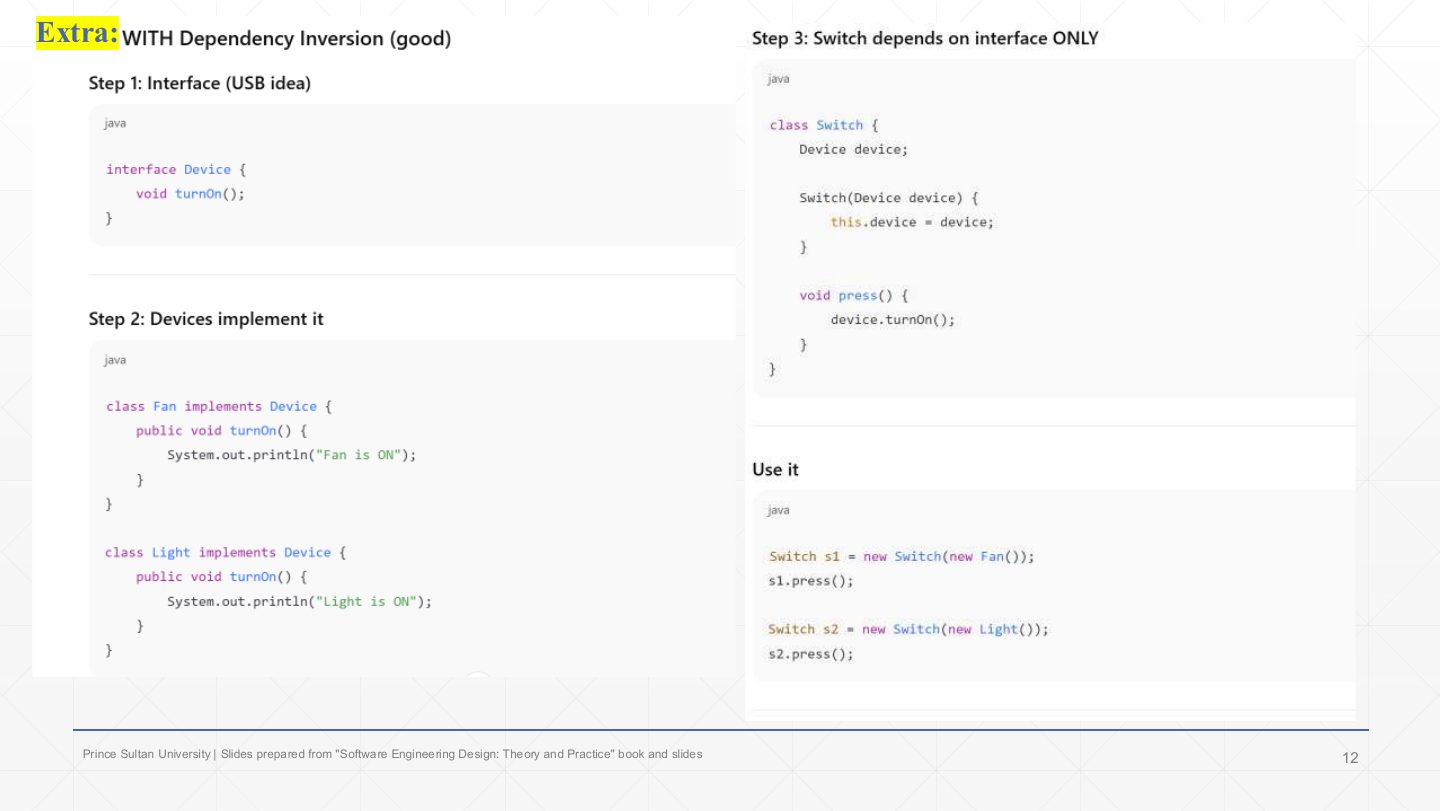Click the "s2.press();" statement
This screenshot has height=811, width=1440.
[x=811, y=654]
